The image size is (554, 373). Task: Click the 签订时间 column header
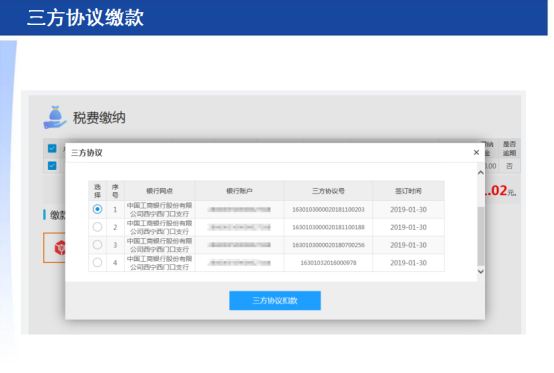[x=408, y=191]
